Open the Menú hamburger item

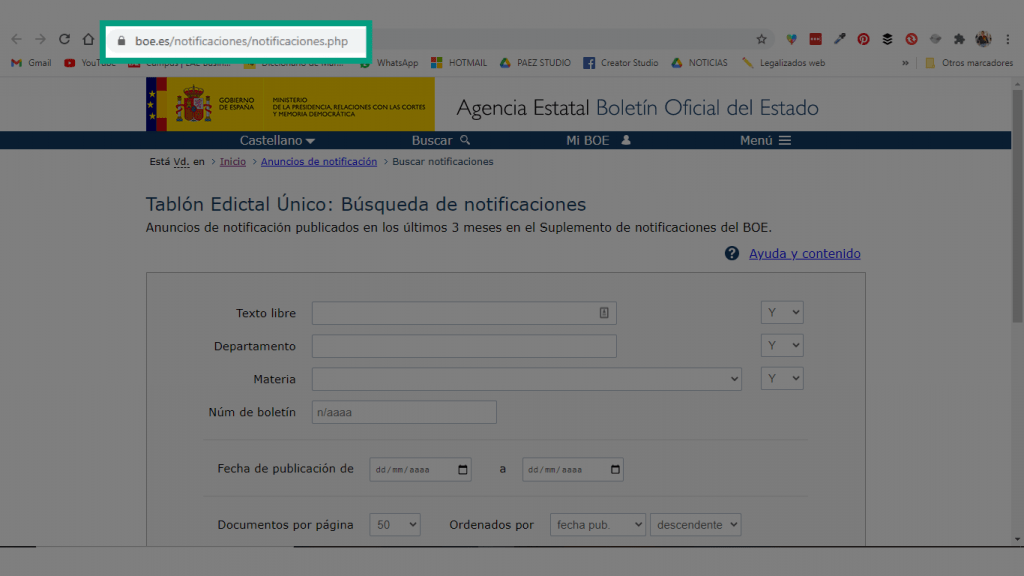point(765,140)
